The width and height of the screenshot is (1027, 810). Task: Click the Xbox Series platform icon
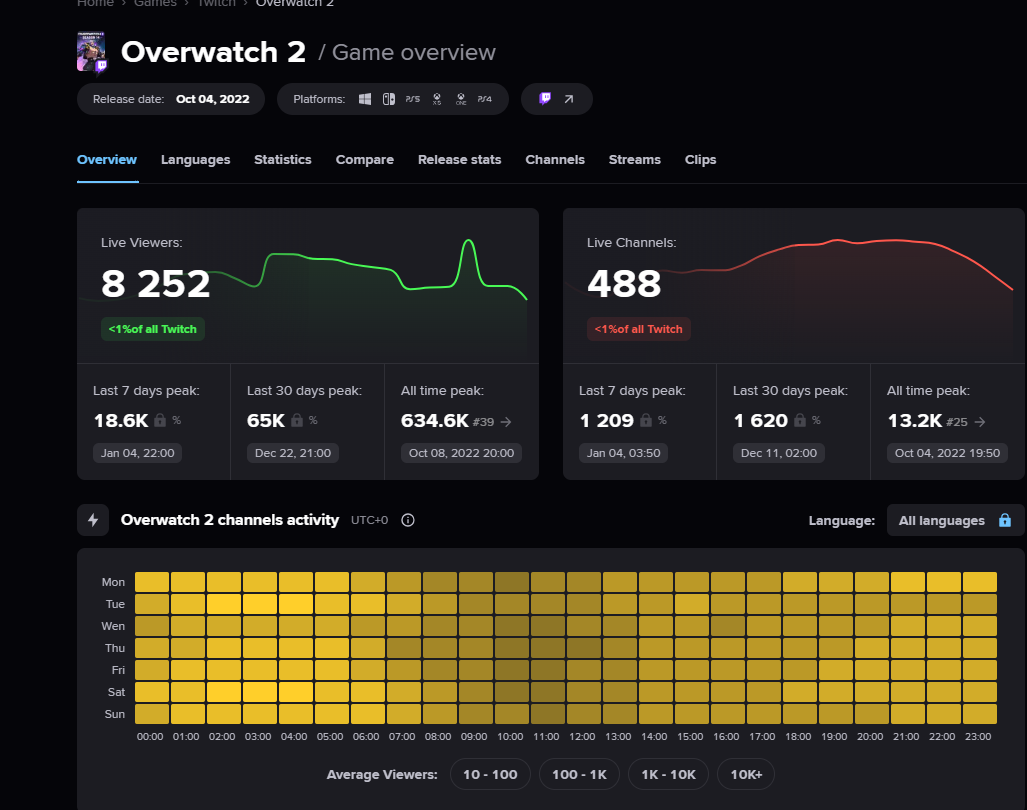tap(437, 99)
